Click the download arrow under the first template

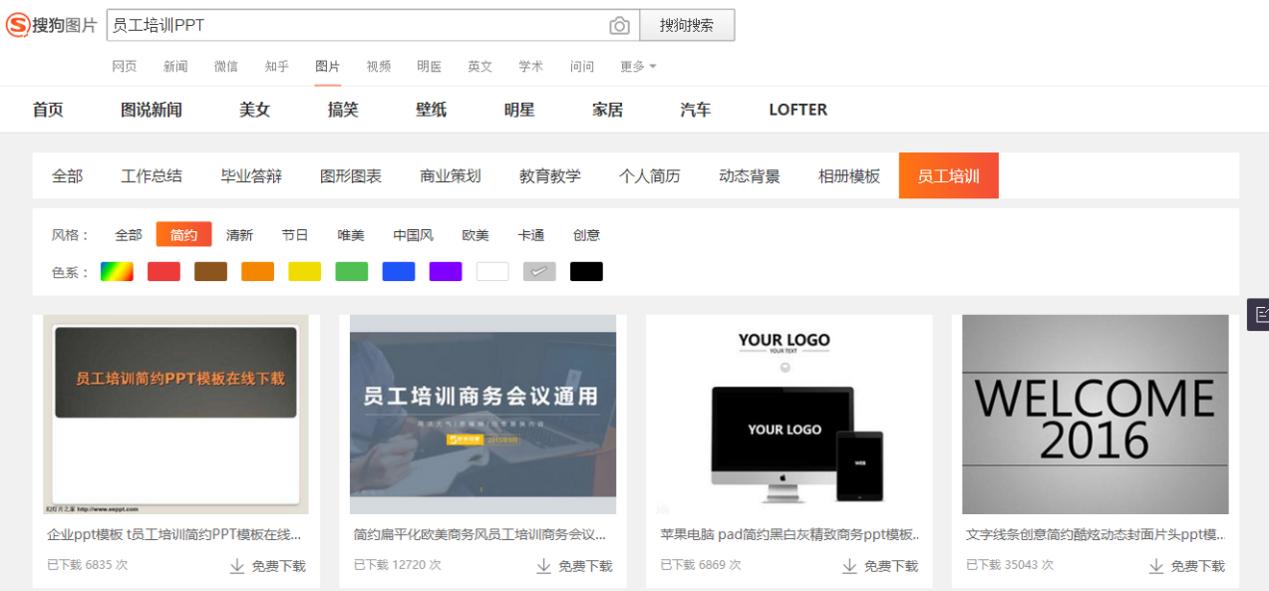pyautogui.click(x=236, y=564)
